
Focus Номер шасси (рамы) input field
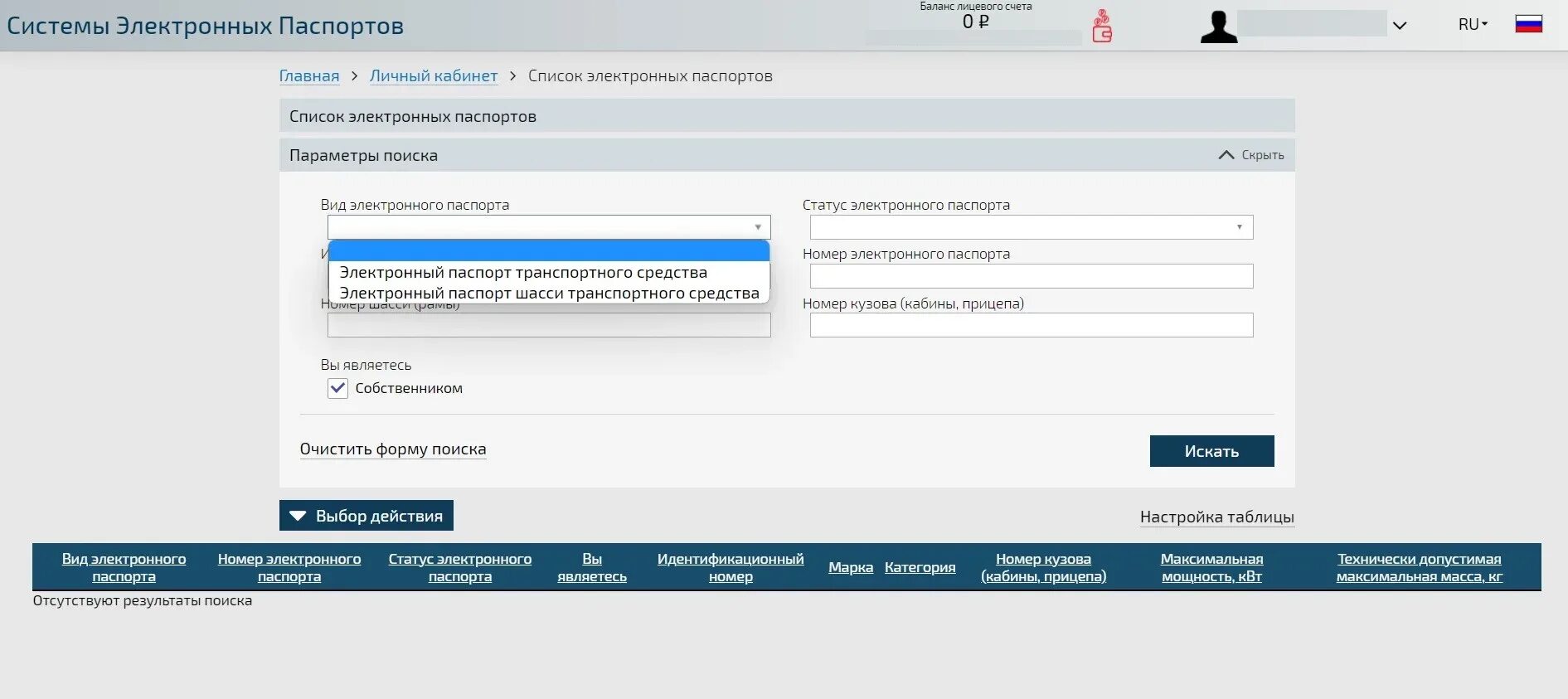pyautogui.click(x=549, y=325)
